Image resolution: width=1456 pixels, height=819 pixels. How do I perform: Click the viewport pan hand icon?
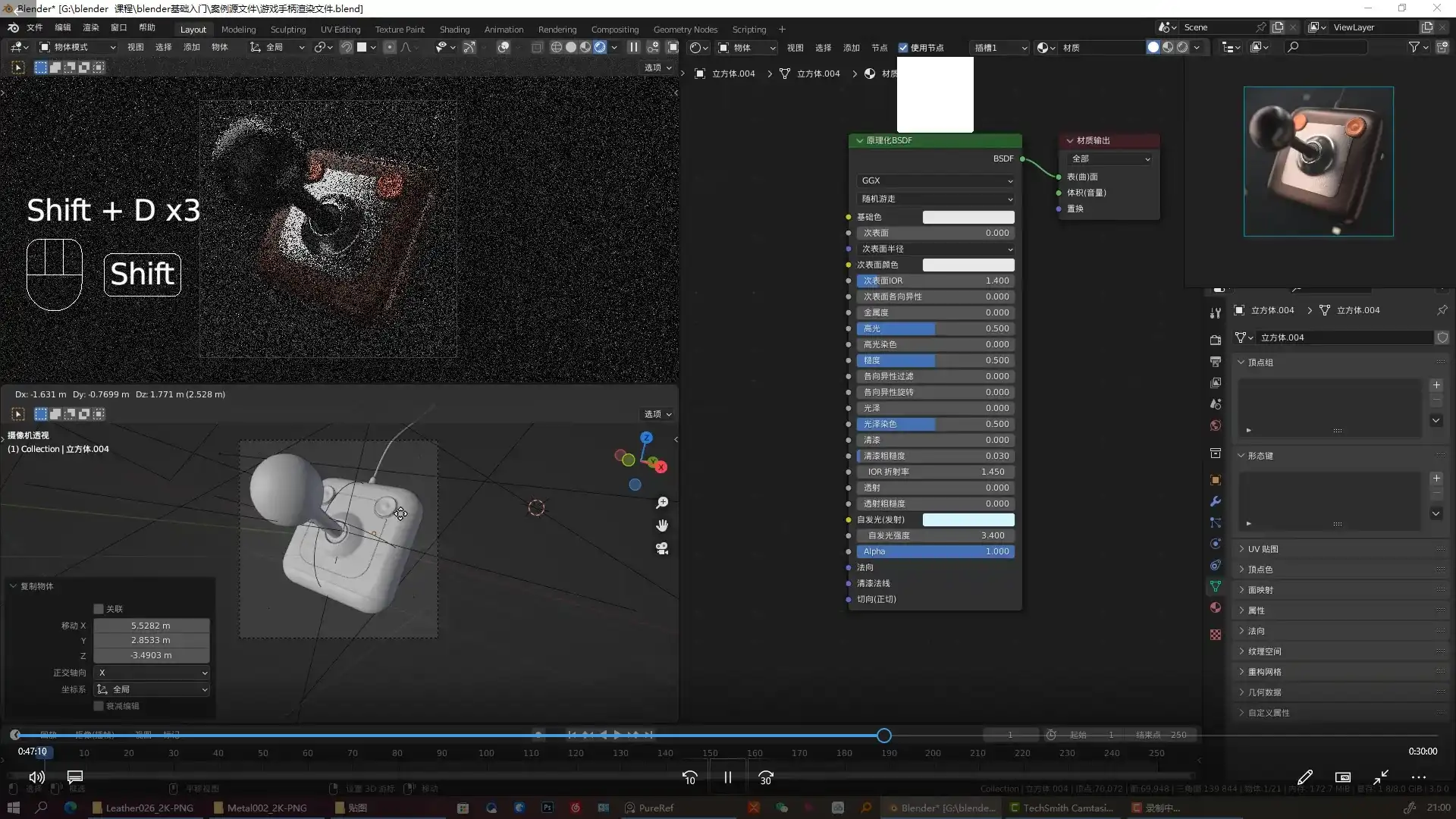click(662, 526)
